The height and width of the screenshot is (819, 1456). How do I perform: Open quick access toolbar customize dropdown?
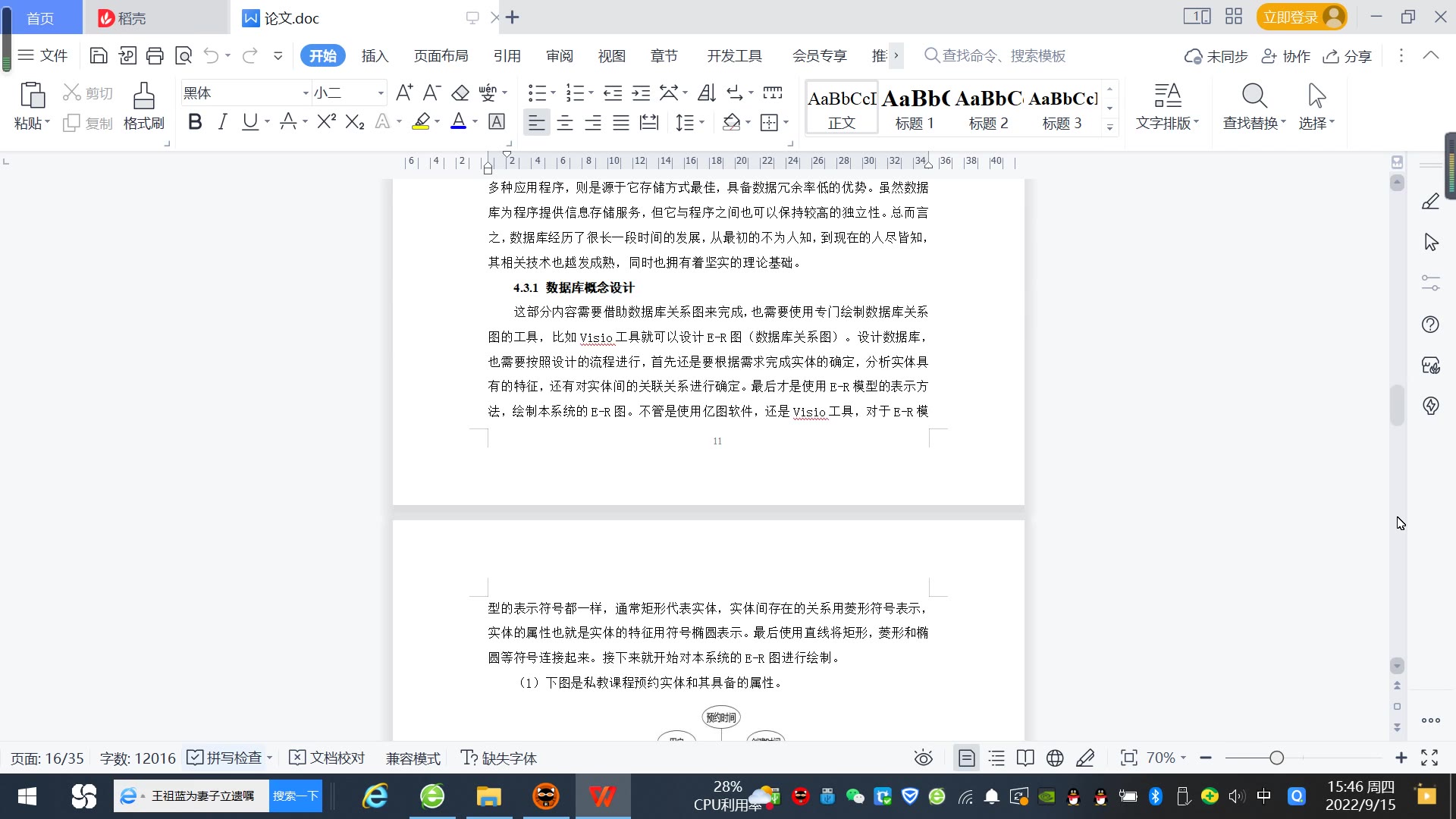pos(278,55)
